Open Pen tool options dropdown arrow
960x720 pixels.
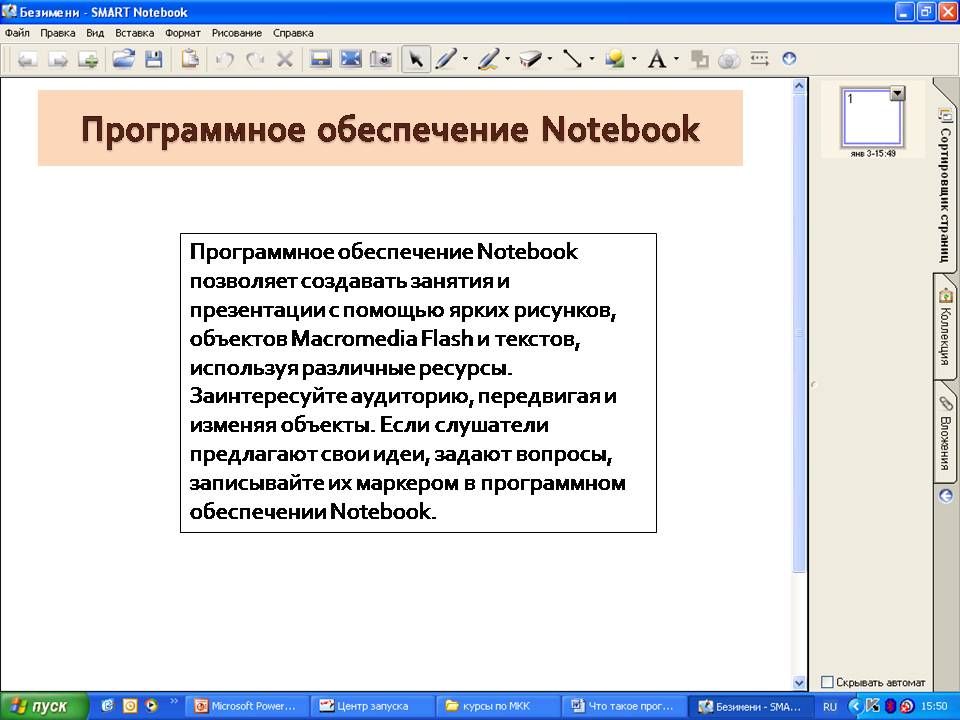465,59
